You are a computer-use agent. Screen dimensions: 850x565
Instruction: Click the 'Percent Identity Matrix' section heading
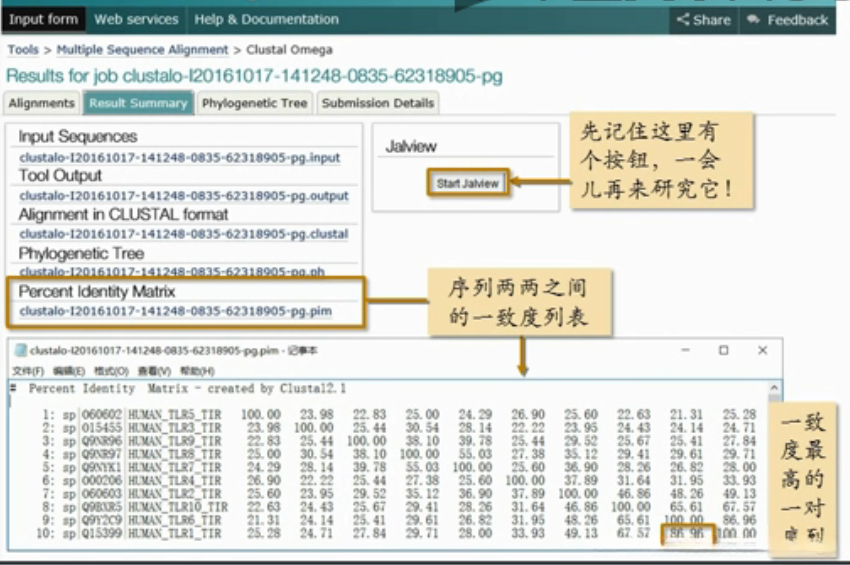coord(97,291)
